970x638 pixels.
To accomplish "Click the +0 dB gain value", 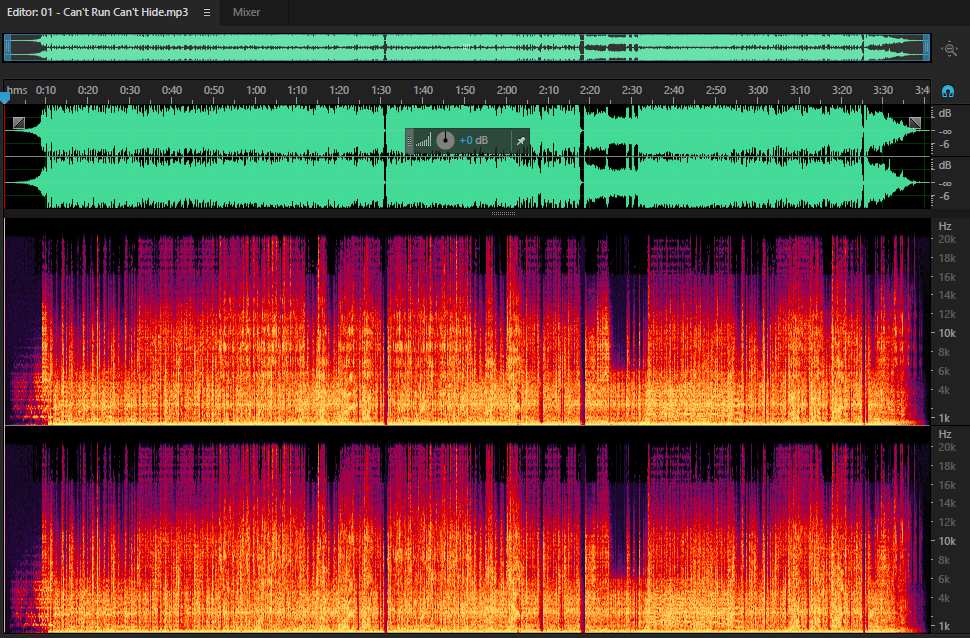I will coord(473,140).
